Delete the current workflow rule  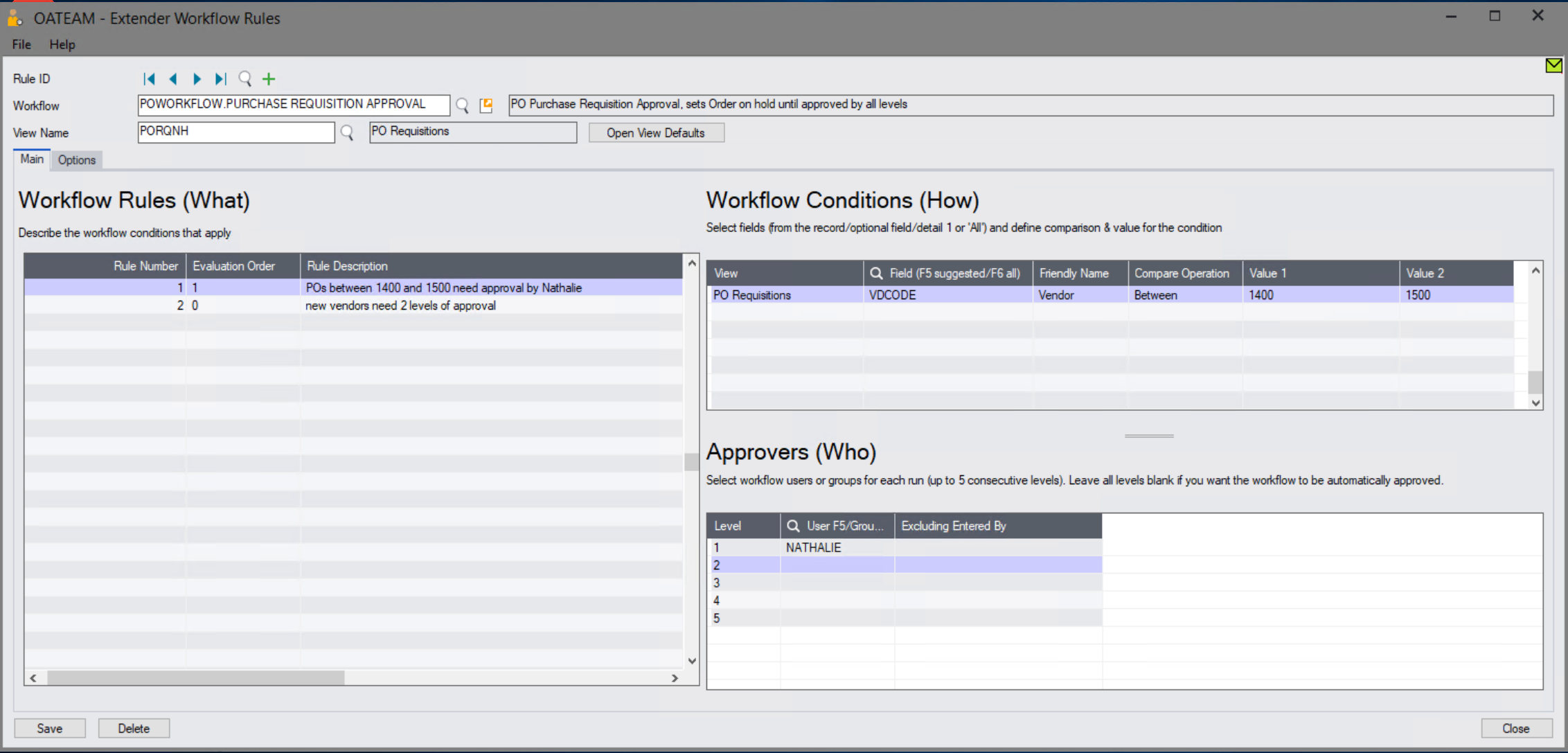point(134,728)
